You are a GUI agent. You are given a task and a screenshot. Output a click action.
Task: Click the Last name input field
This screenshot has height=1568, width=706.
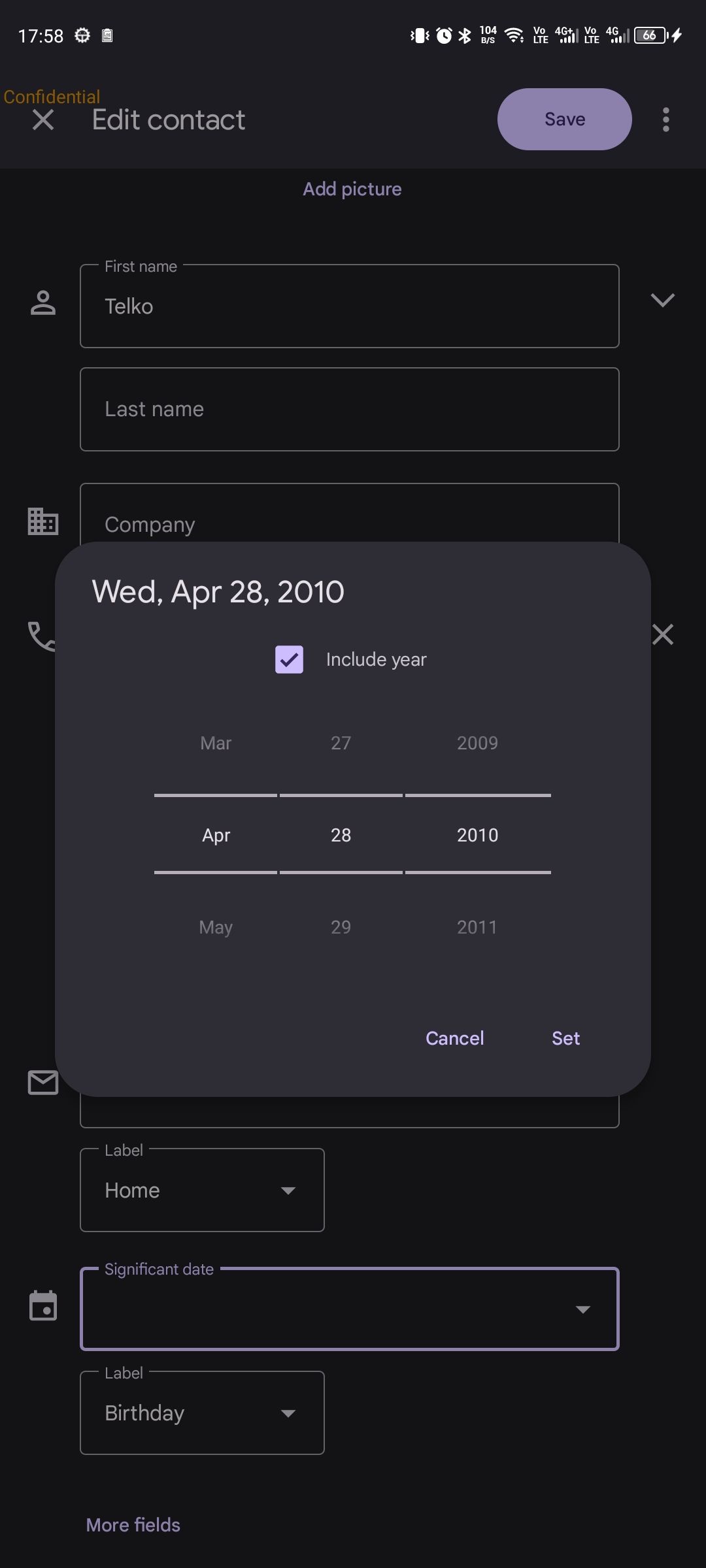click(x=349, y=409)
